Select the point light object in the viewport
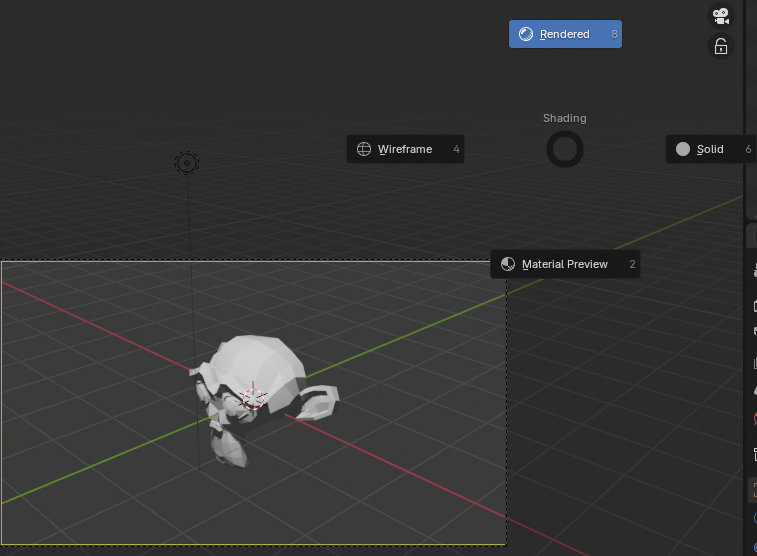The width and height of the screenshot is (757, 556). [187, 163]
